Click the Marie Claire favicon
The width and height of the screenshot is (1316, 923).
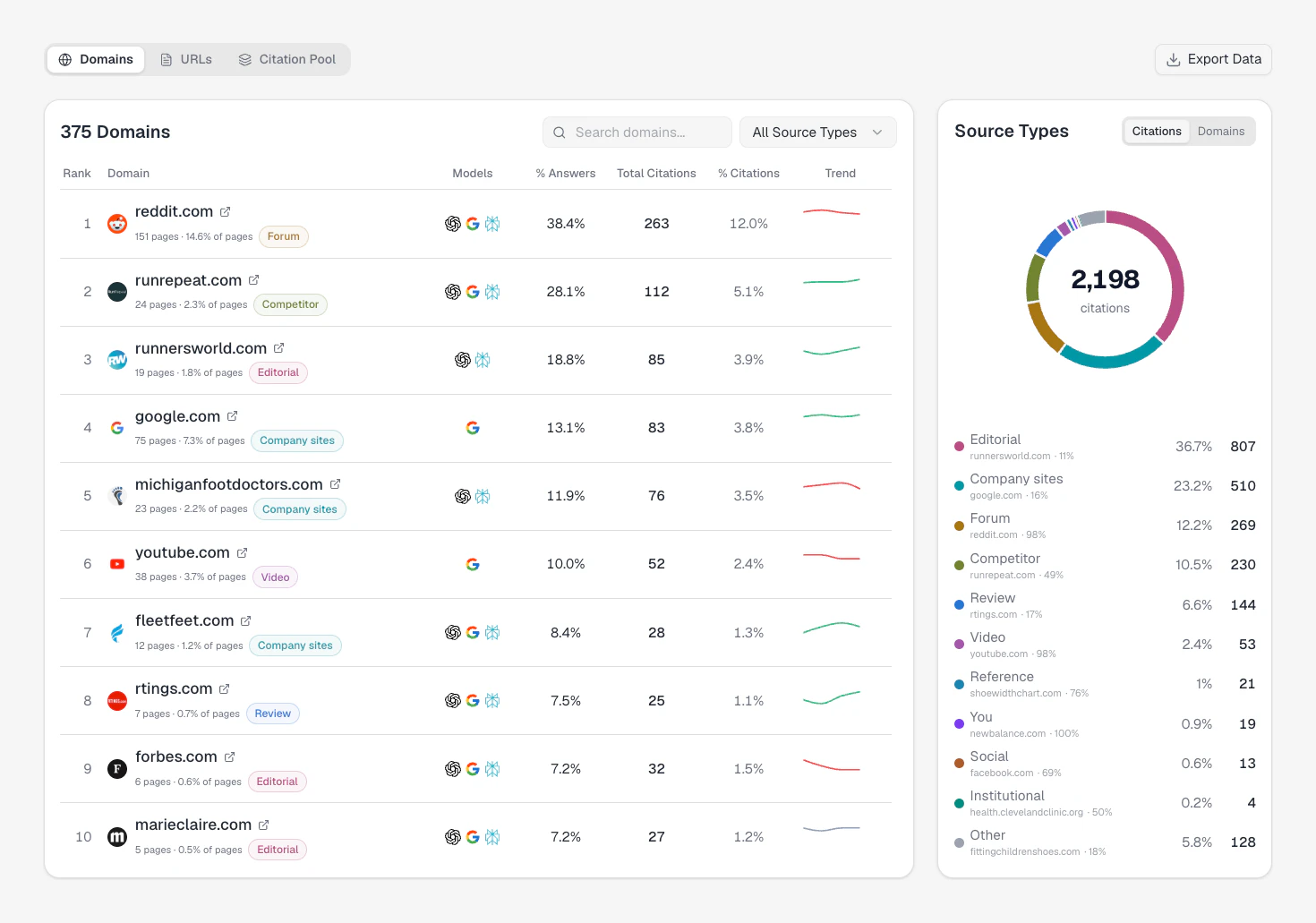[x=117, y=837]
